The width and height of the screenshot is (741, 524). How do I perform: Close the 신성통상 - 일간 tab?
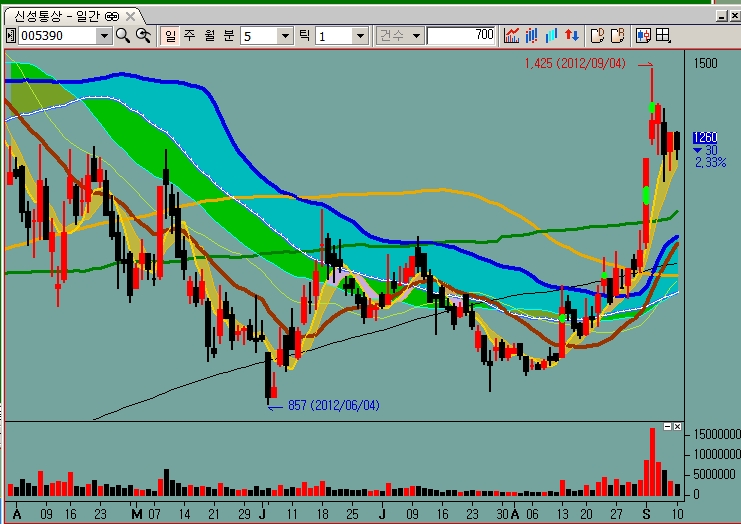130,17
